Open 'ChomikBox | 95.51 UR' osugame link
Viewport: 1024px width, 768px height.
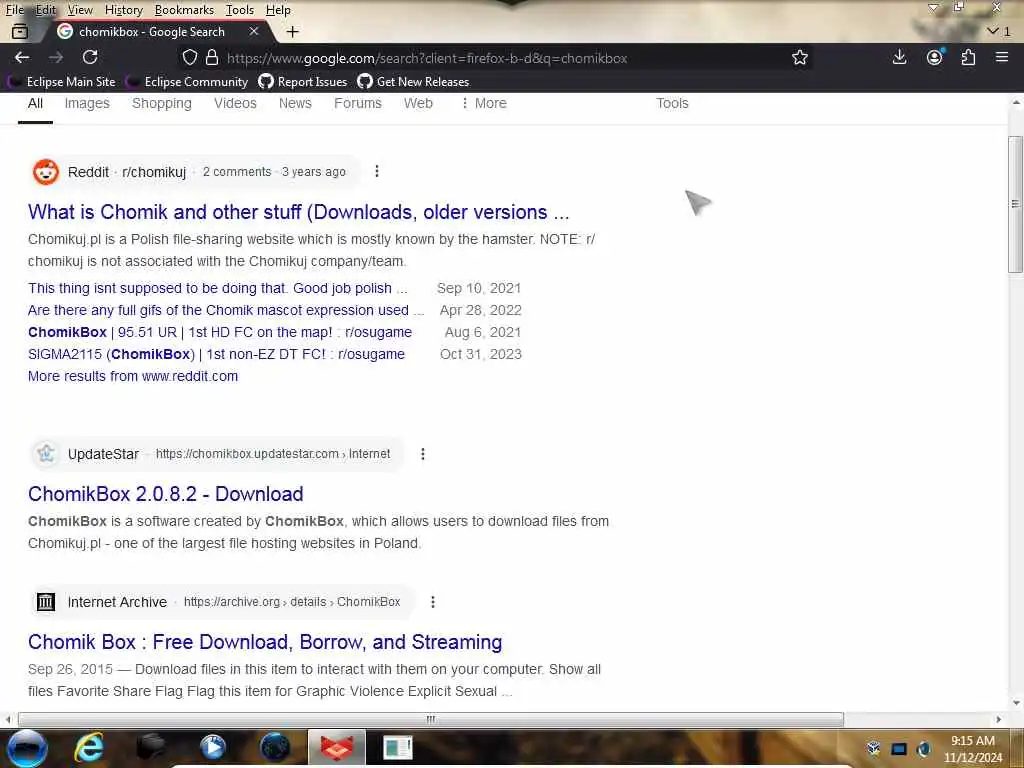[x=220, y=332]
